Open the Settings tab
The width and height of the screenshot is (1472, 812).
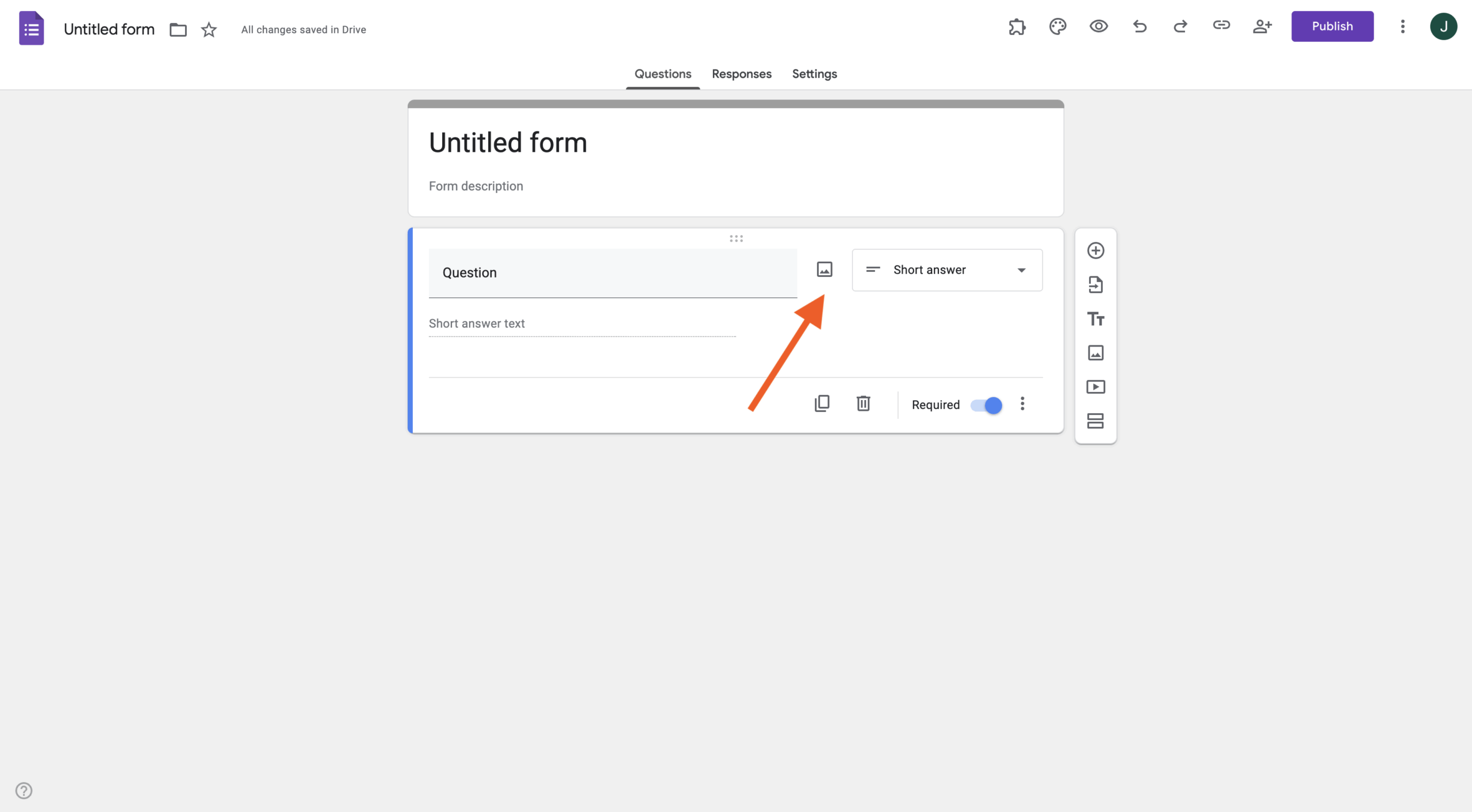tap(814, 74)
